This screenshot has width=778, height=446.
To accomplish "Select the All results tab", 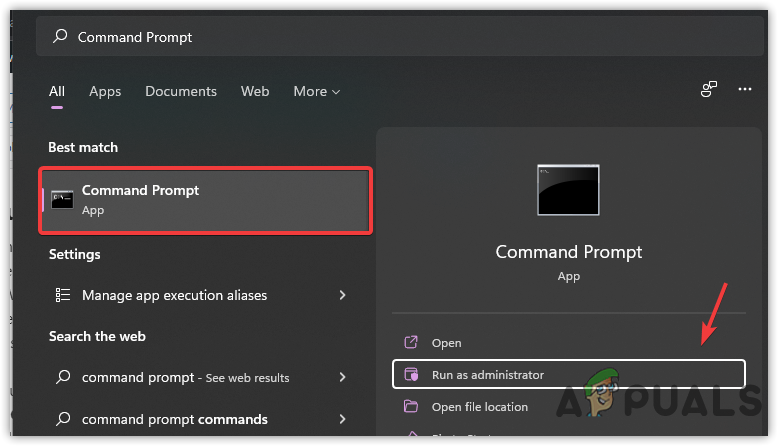I will [57, 91].
